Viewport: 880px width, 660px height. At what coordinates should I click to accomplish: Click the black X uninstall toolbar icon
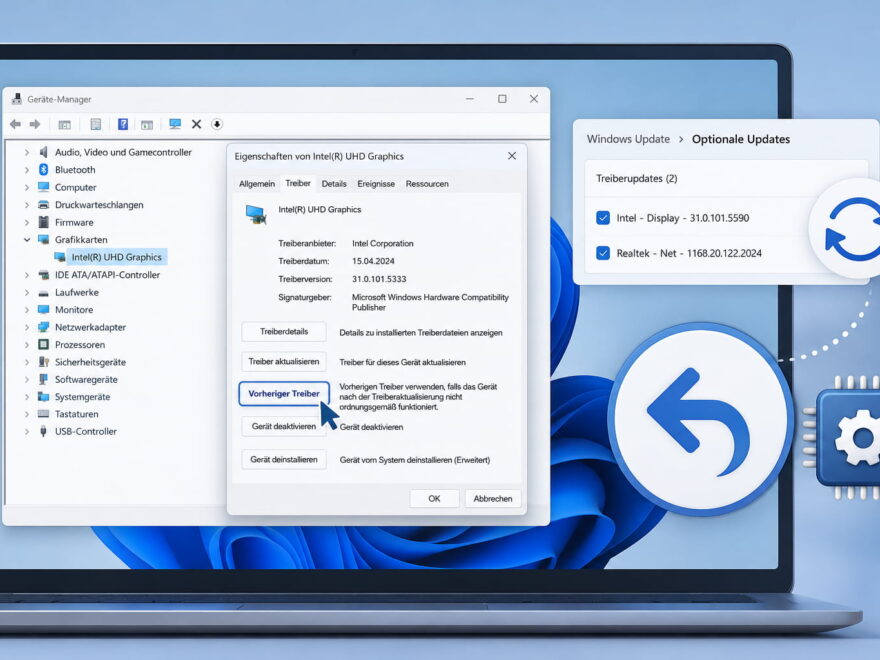[196, 124]
